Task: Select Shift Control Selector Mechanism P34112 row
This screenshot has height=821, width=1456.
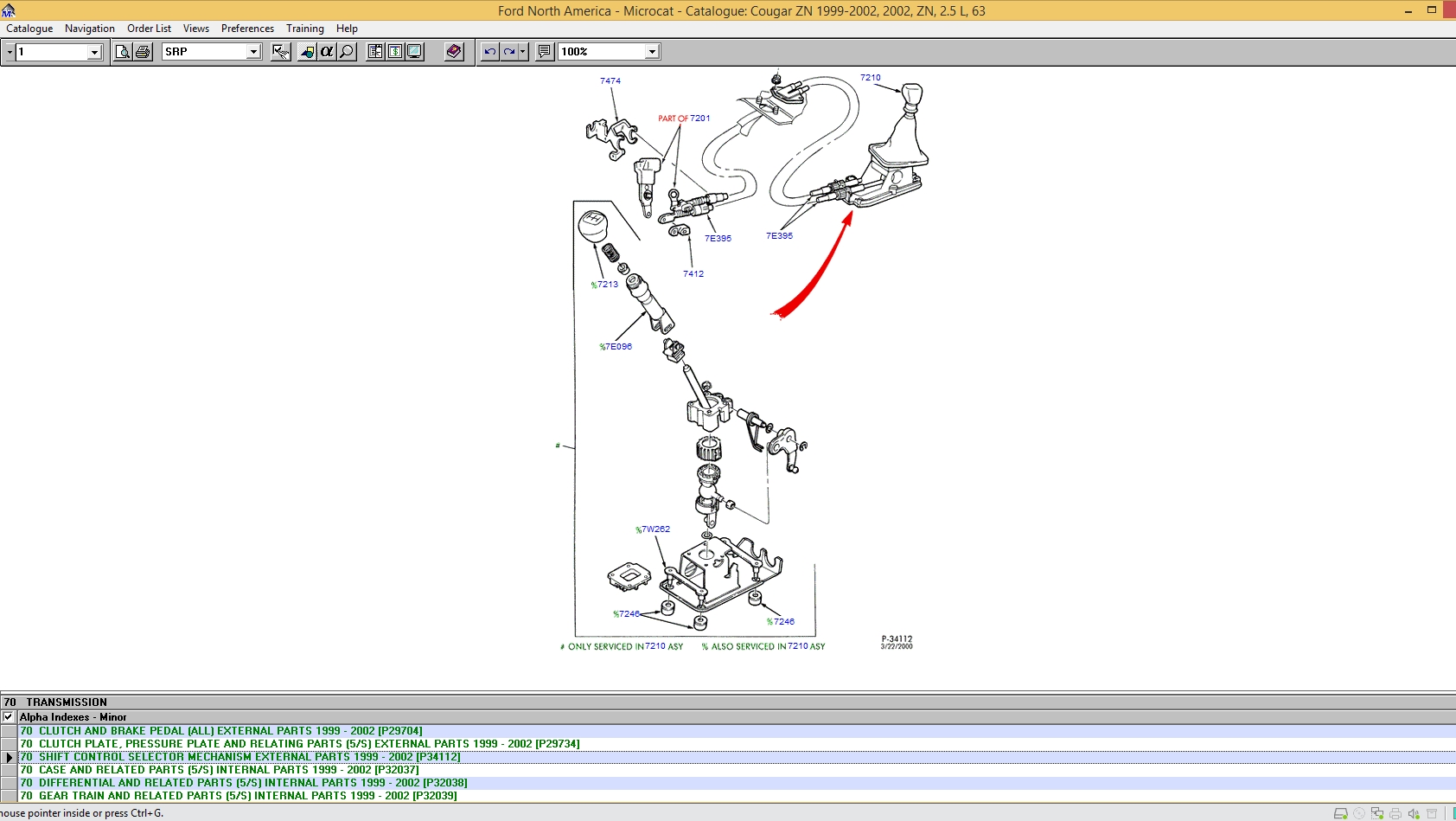Action: click(737, 757)
